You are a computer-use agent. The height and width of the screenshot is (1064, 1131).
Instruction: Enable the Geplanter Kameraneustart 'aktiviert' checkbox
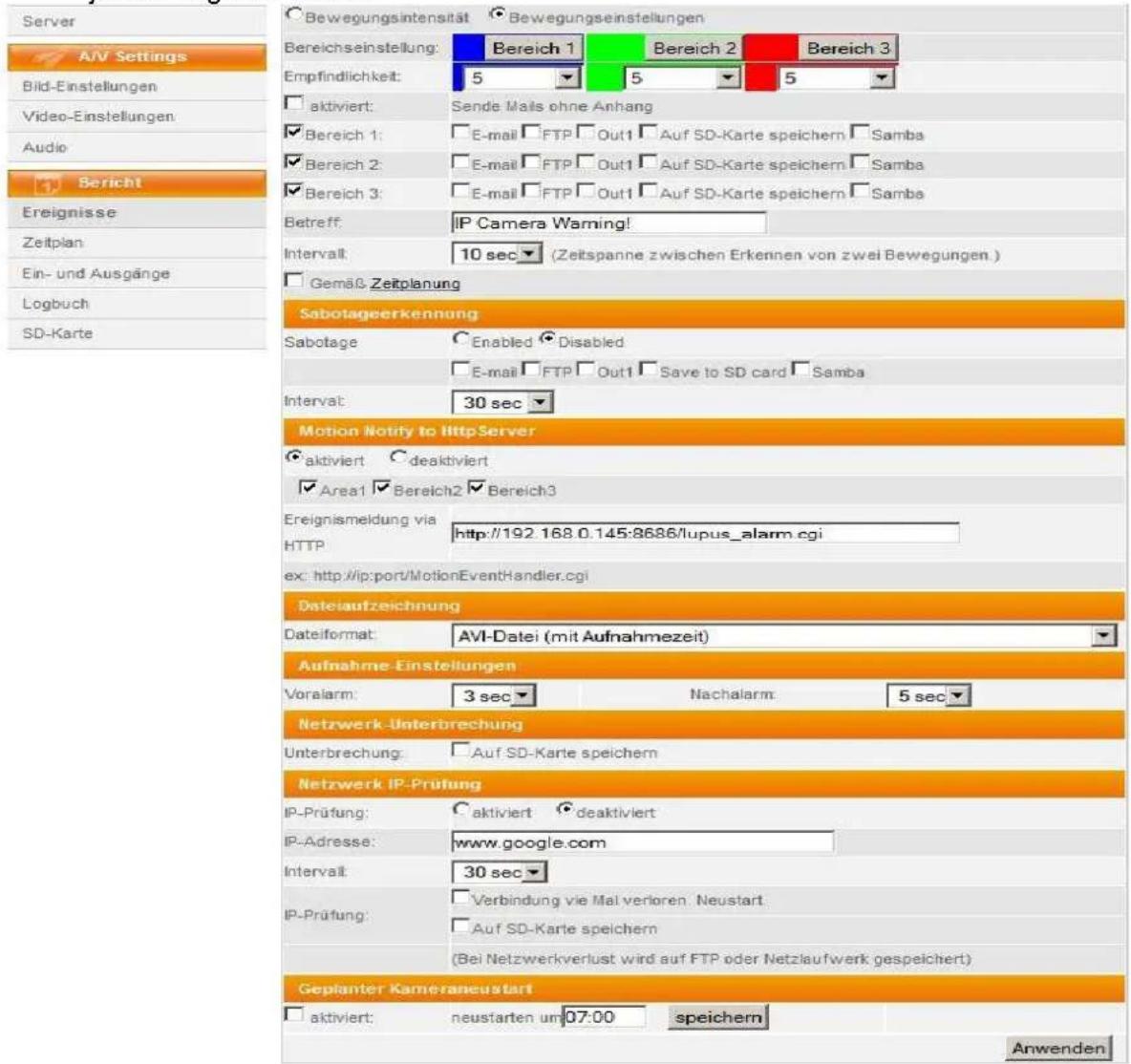[x=294, y=1015]
